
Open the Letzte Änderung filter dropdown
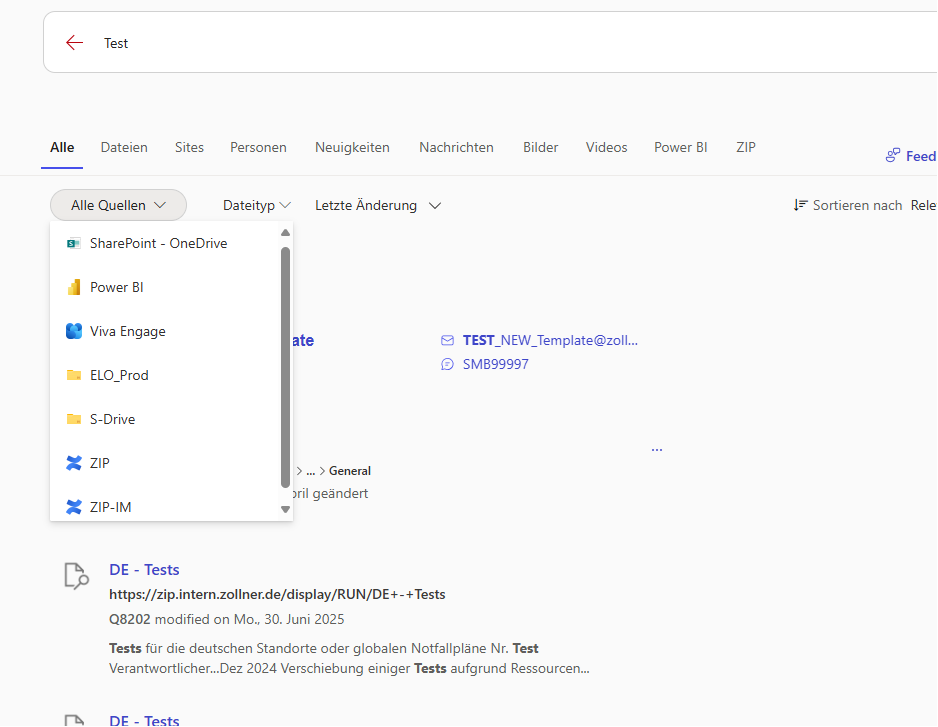[x=378, y=205]
